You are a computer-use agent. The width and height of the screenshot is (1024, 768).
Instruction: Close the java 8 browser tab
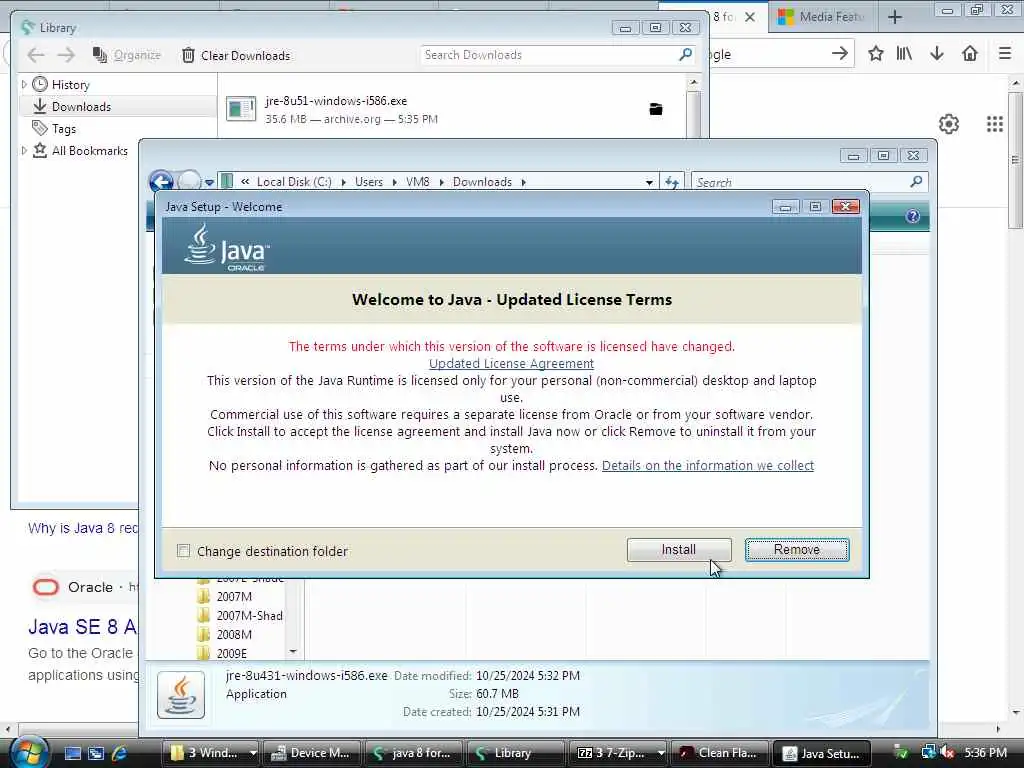(x=750, y=17)
